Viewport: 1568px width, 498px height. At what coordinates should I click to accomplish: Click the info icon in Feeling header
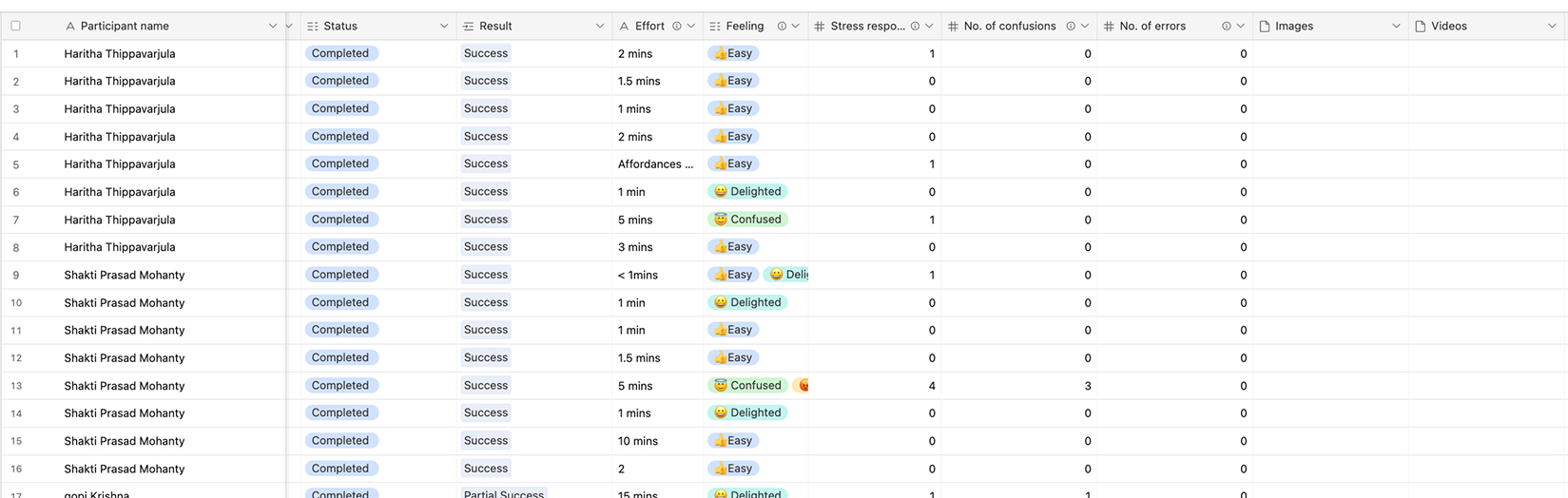click(x=781, y=27)
